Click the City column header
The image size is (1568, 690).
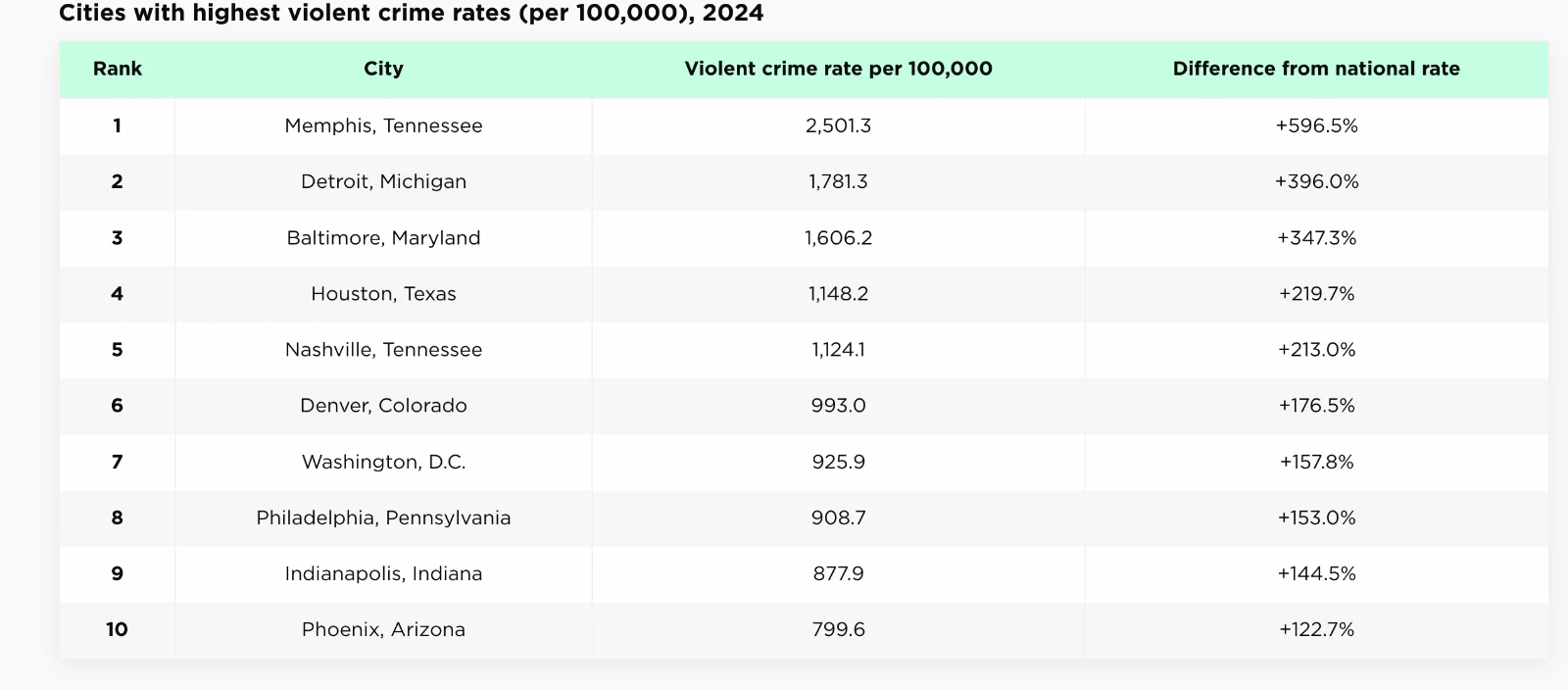click(x=383, y=69)
